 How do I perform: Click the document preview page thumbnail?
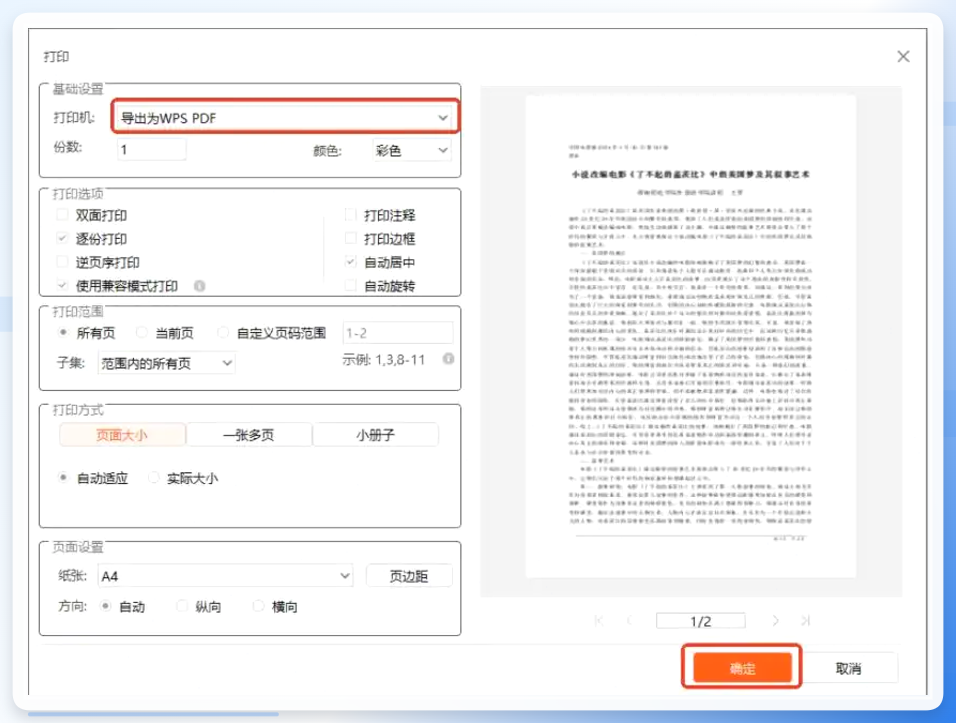[x=691, y=336]
